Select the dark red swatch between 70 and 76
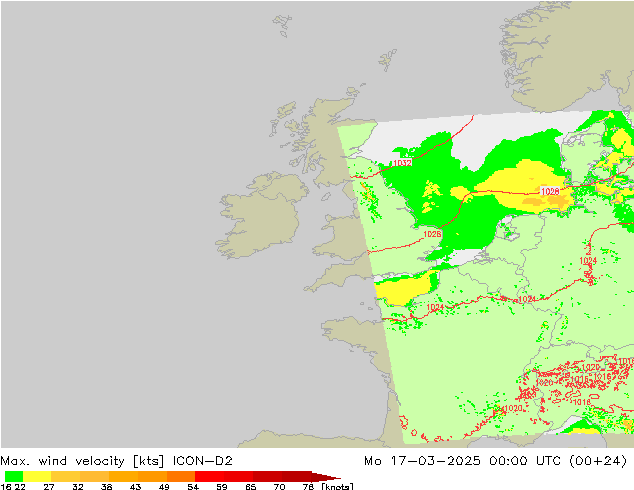Screen dimensions: 634x490 (x=296, y=476)
